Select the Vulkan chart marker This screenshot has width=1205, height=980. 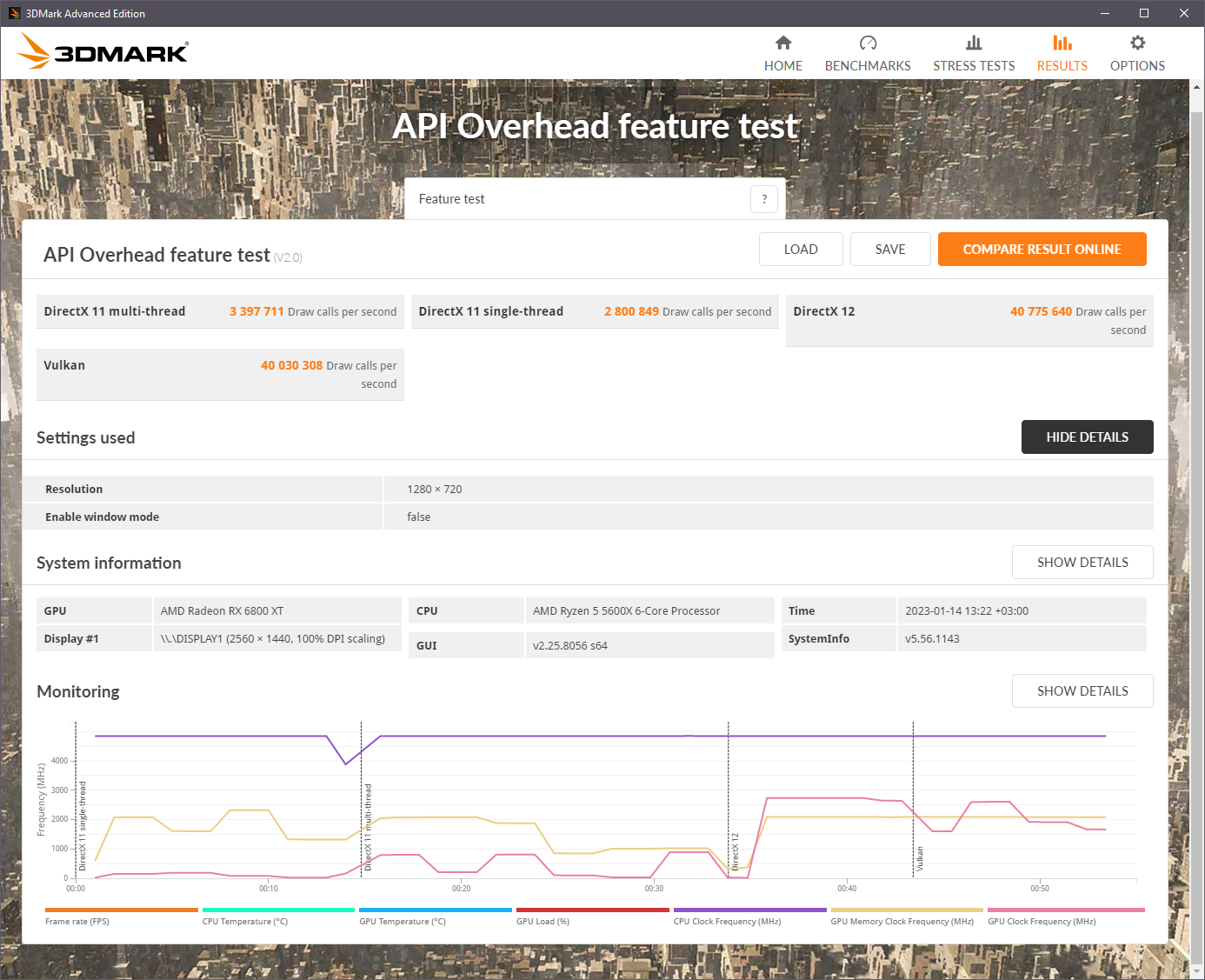(x=920, y=858)
